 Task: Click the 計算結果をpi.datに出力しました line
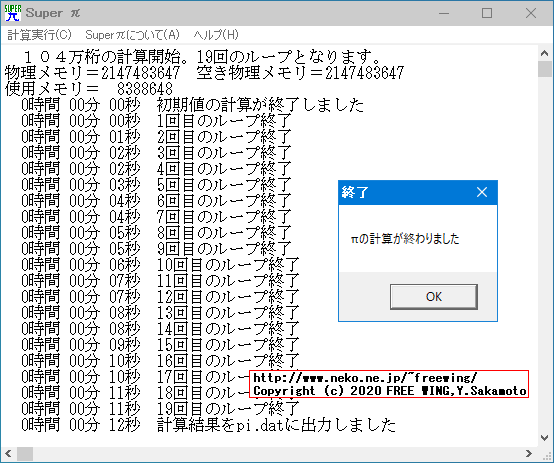pyautogui.click(x=208, y=425)
